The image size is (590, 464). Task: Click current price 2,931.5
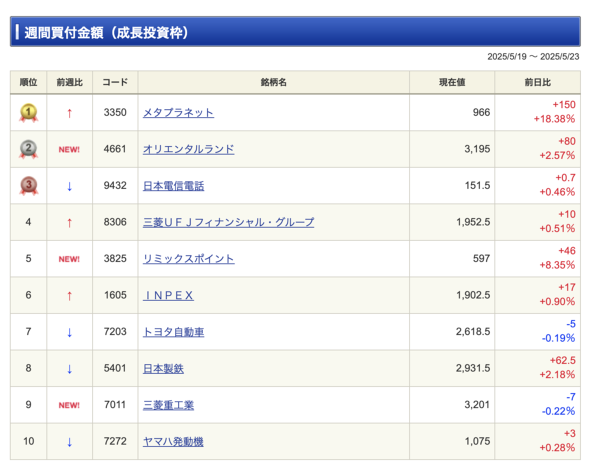tap(473, 368)
